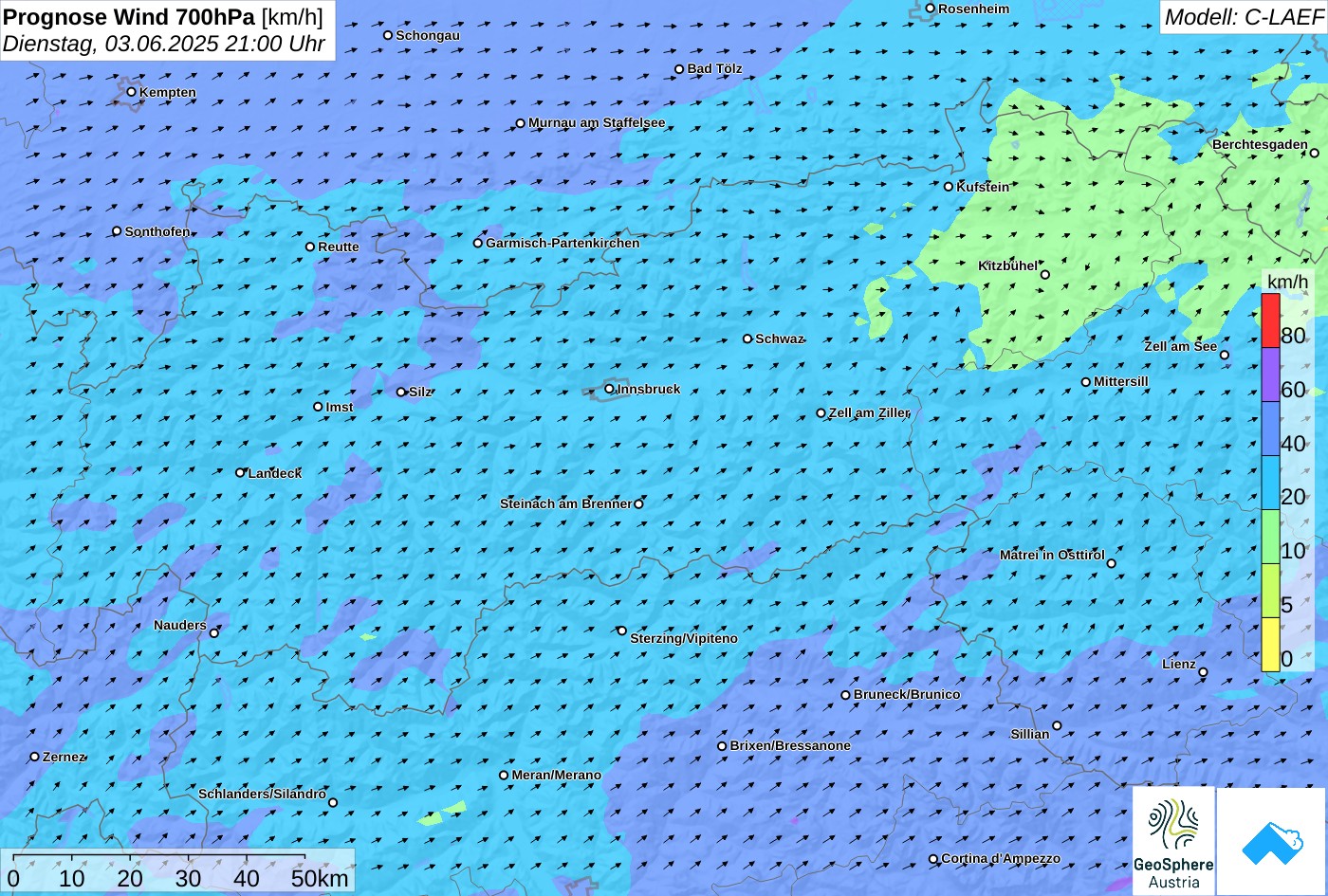Image resolution: width=1328 pixels, height=896 pixels.
Task: Click the Nauders label
Action: pos(180,625)
